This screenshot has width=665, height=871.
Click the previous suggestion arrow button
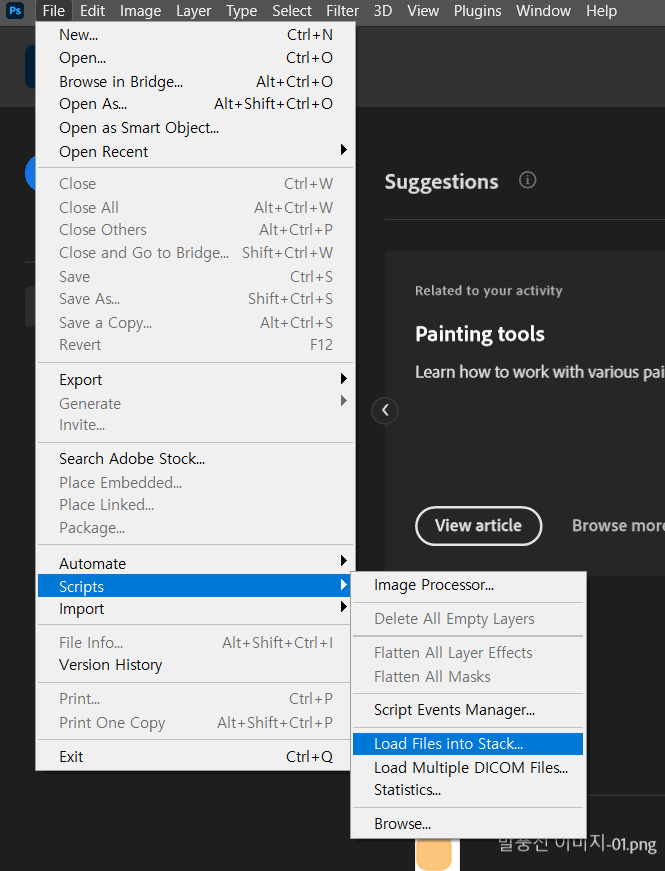coord(384,411)
